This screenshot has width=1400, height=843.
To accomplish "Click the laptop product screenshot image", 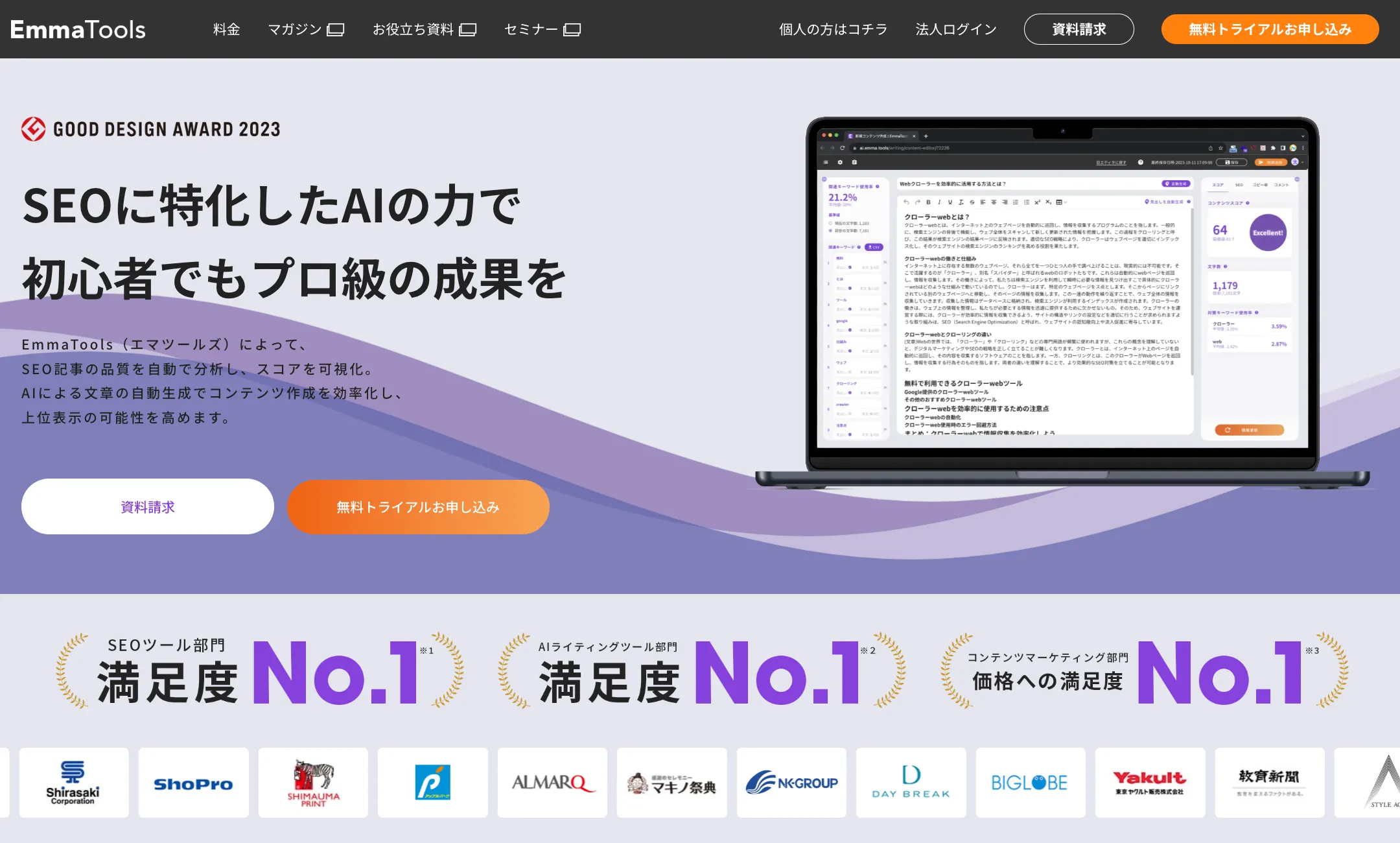I will point(1062,302).
